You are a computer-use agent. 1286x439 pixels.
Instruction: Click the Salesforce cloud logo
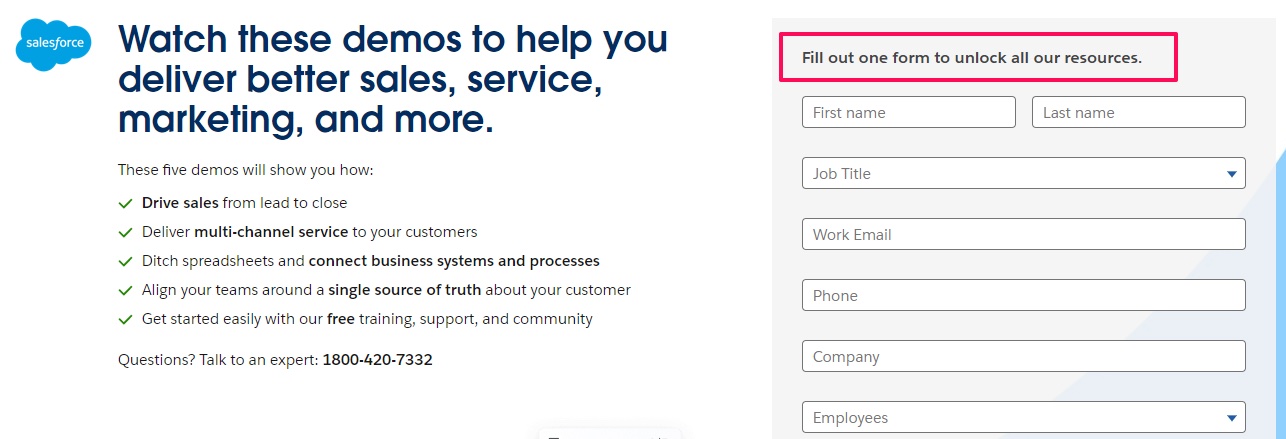pos(54,44)
